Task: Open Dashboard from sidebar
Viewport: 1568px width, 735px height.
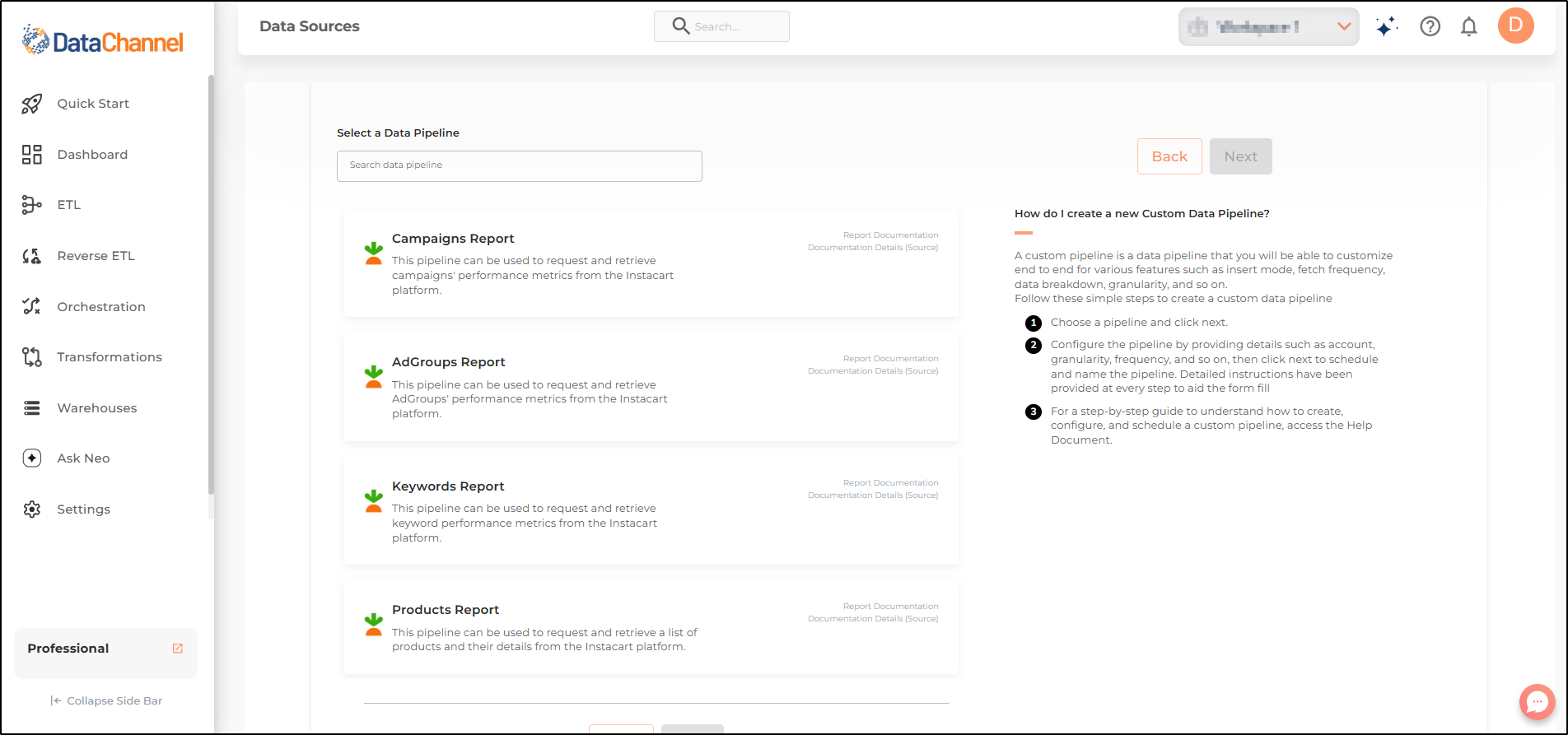Action: pyautogui.click(x=92, y=155)
